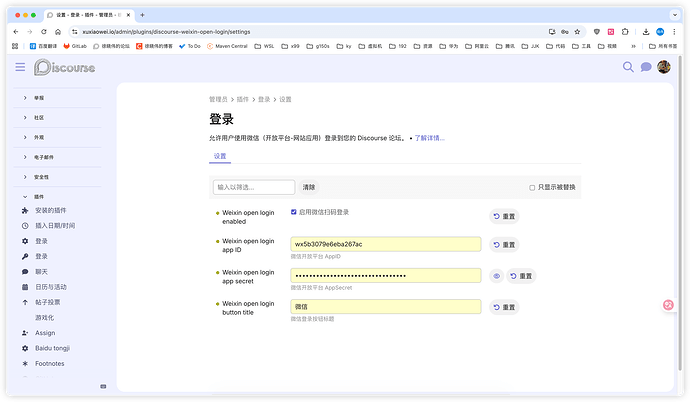The width and height of the screenshot is (690, 402).
Task: Click the 清除 filter button
Action: click(x=309, y=187)
